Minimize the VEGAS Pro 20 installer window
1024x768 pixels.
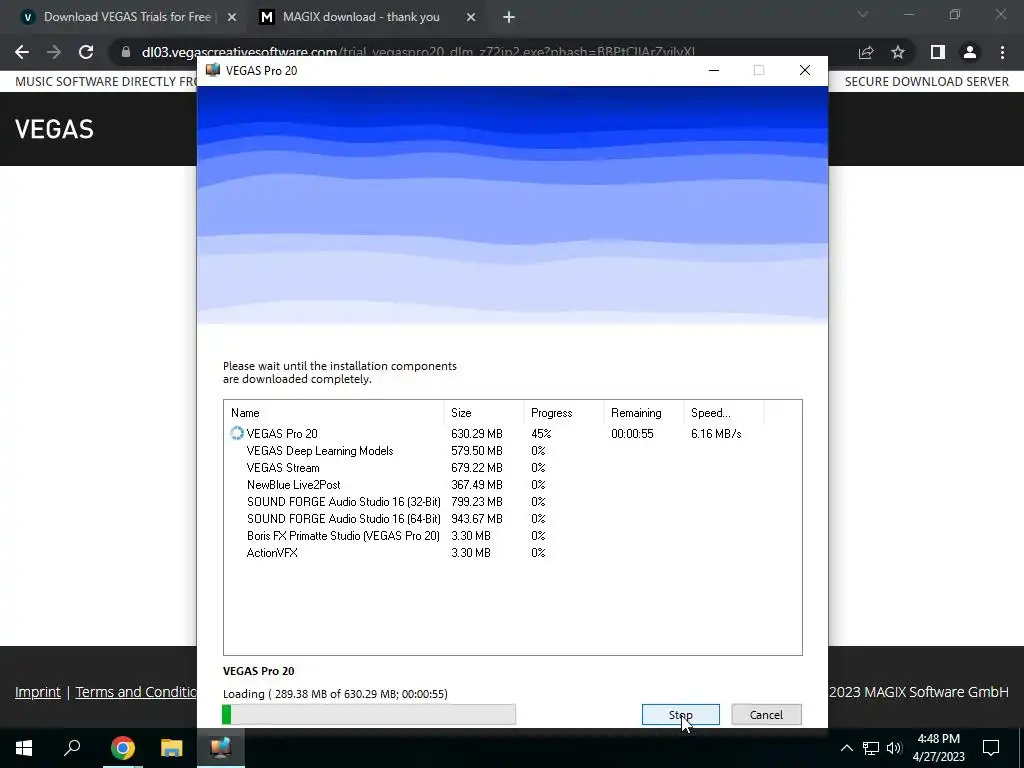(x=714, y=71)
